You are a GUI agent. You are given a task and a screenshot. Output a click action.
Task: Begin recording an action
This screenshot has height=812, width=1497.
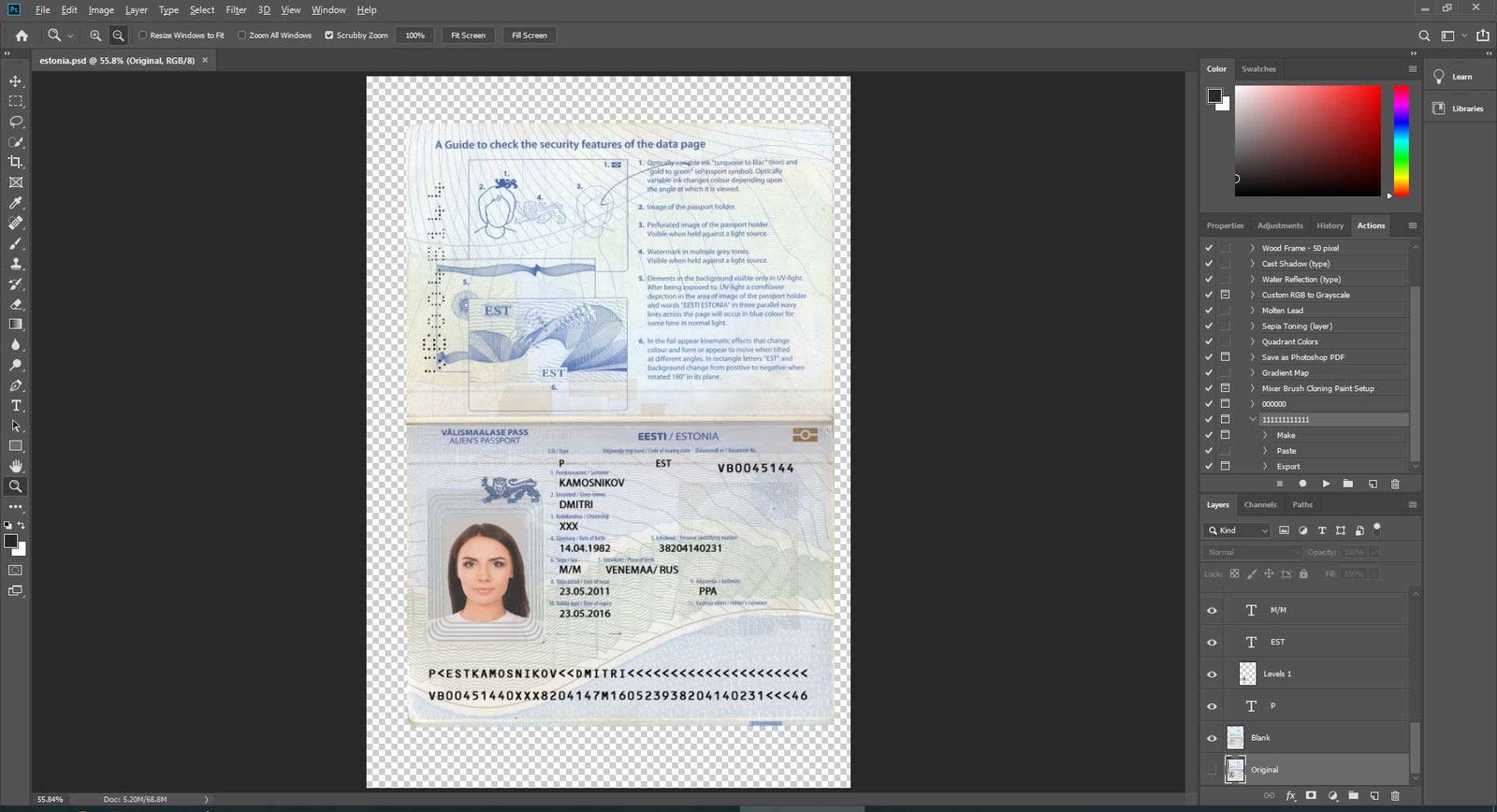[x=1302, y=484]
